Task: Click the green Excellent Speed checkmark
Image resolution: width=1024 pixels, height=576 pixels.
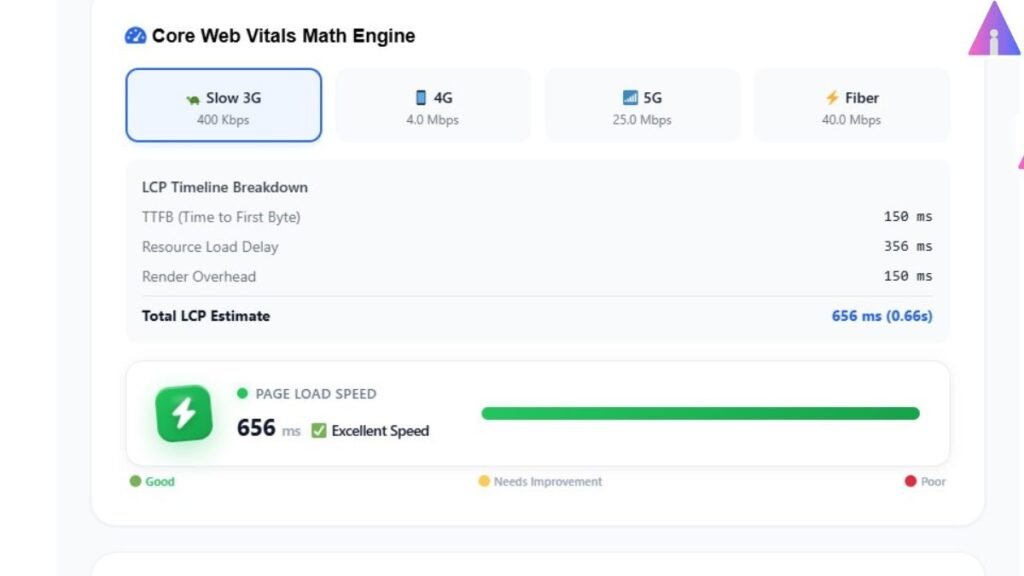Action: coord(319,431)
